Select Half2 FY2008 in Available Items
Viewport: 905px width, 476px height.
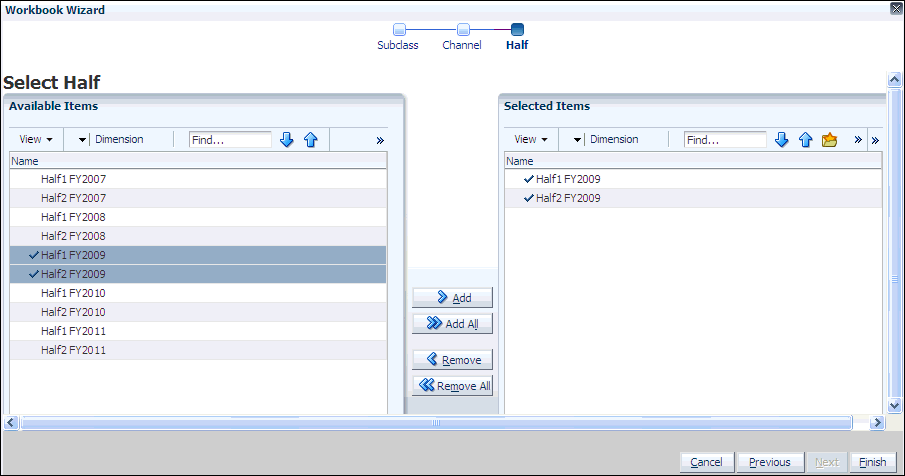tap(198, 236)
